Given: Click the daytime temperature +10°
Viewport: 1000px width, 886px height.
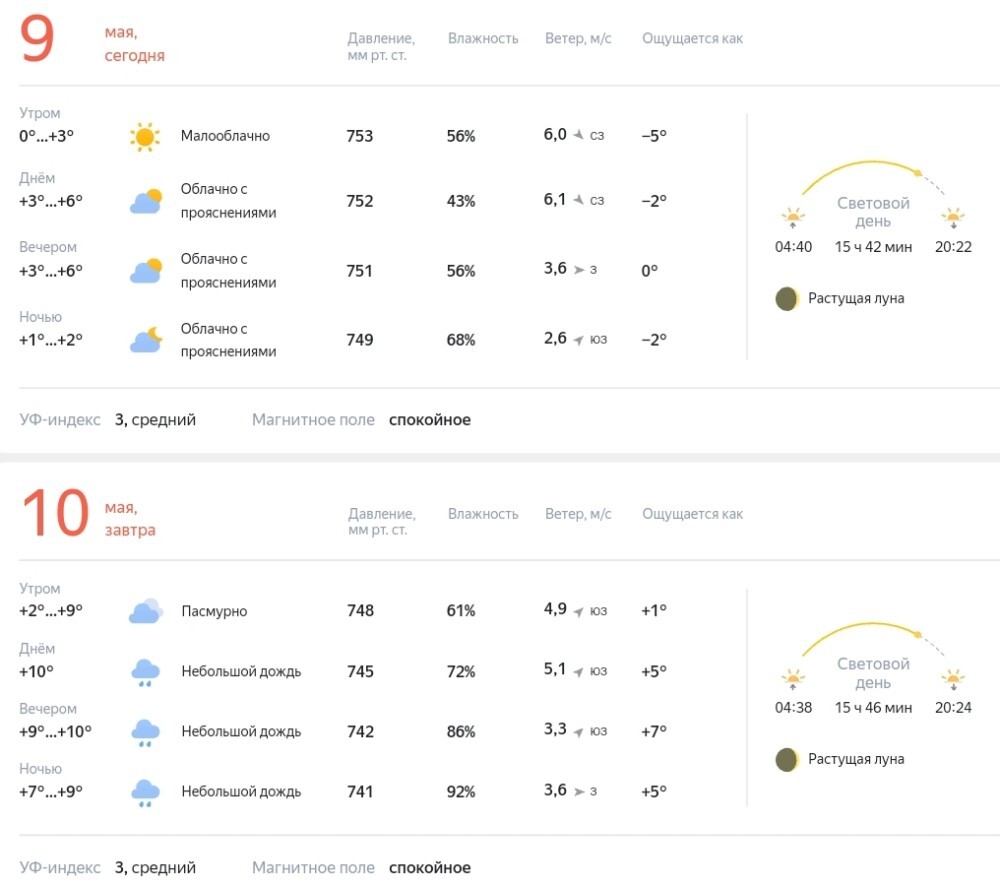Looking at the screenshot, I should (36, 672).
